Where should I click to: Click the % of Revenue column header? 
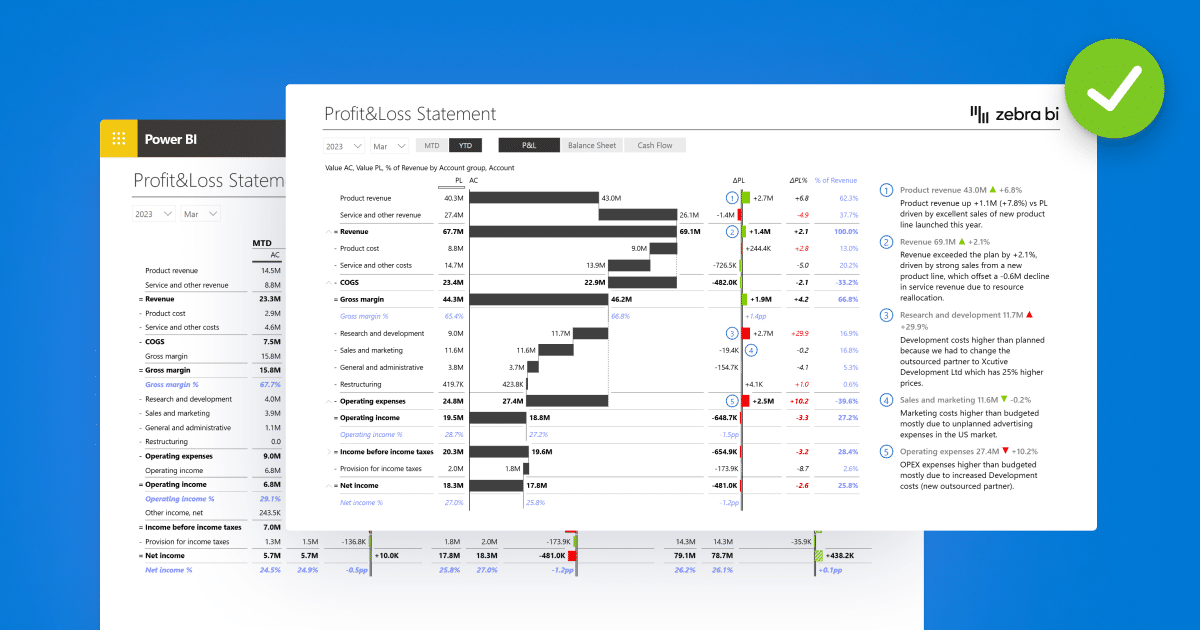(x=836, y=181)
